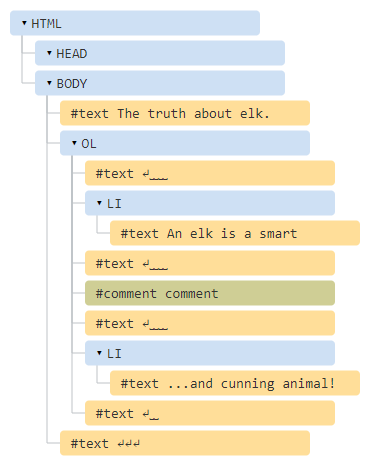This screenshot has width=384, height=470.
Task: Select the last text node with three newlines
Action: pos(185,443)
